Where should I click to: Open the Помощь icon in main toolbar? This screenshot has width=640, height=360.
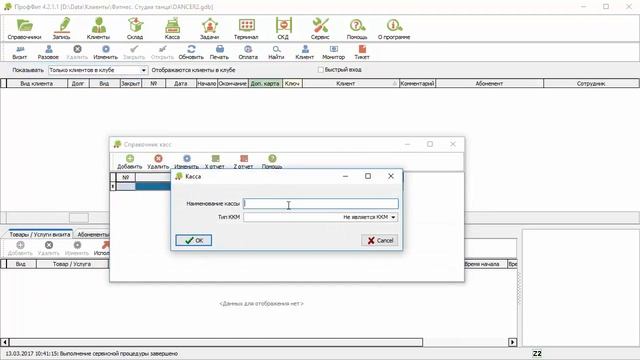coord(357,29)
